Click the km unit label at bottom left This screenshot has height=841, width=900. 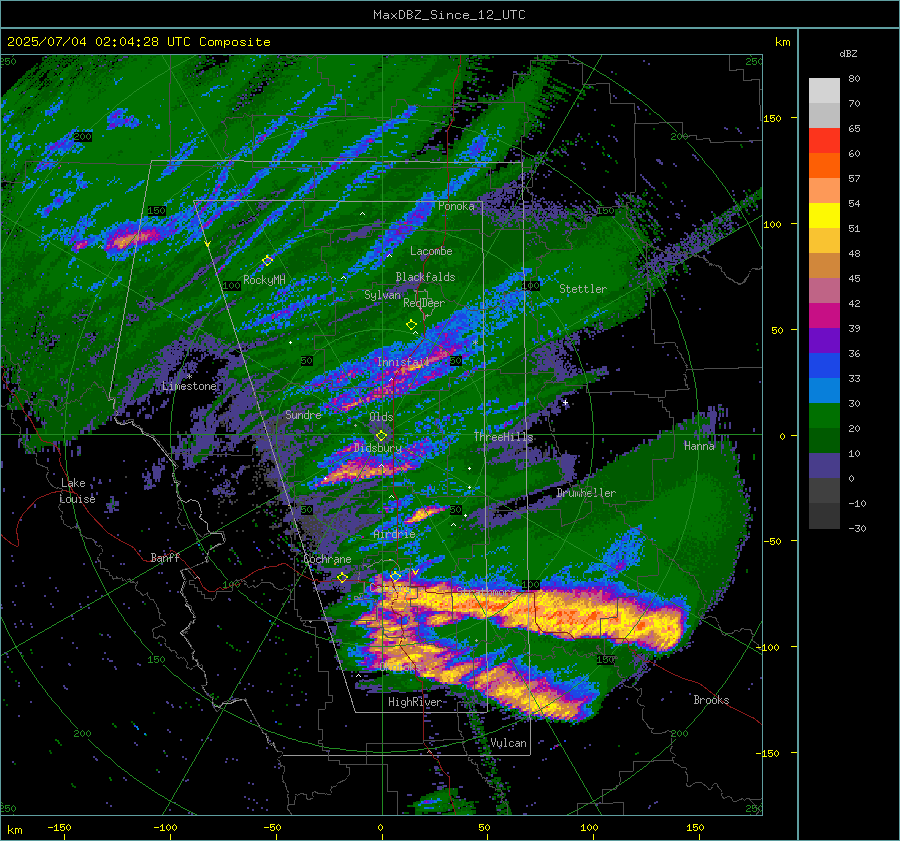point(14,830)
